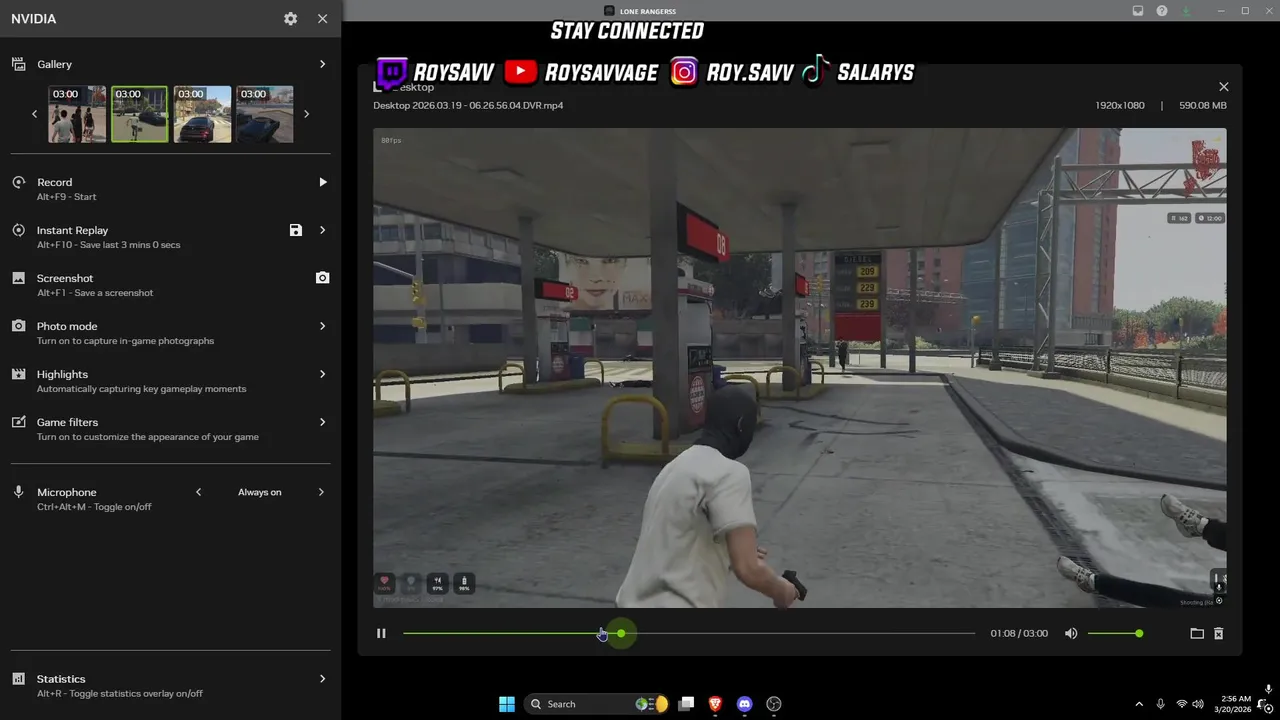Viewport: 1280px width, 720px height.
Task: Open NVIDIA overlay settings gear
Action: tap(290, 19)
